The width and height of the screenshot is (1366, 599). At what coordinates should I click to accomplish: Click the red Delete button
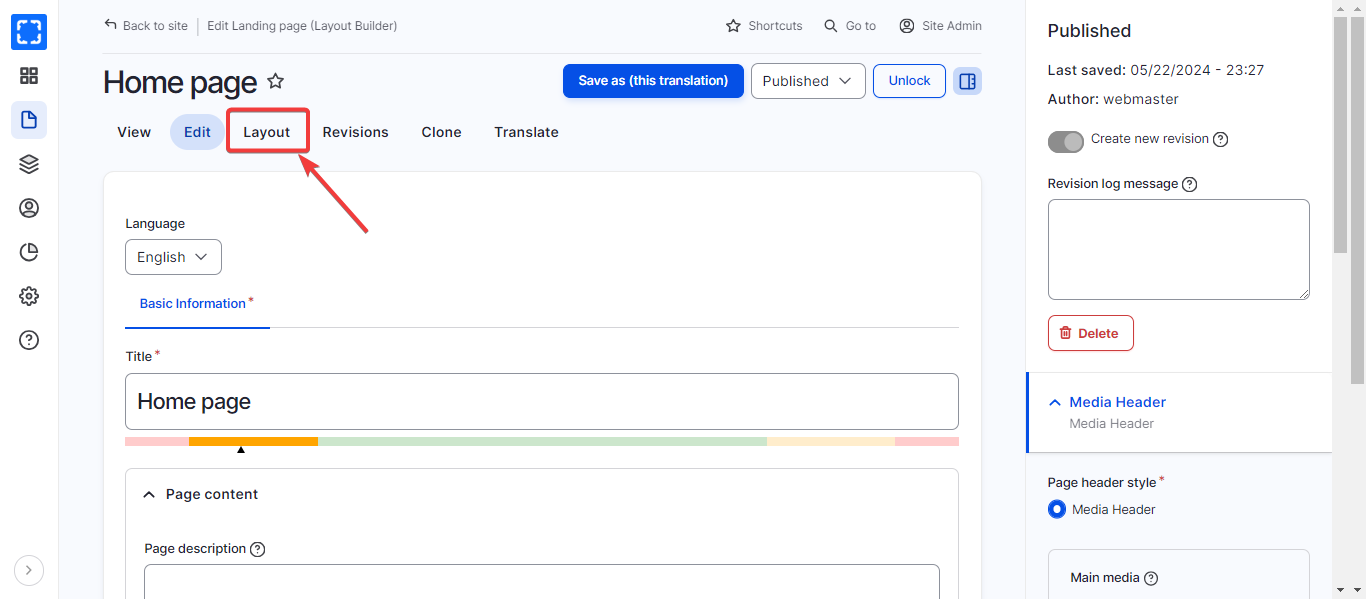click(1090, 333)
